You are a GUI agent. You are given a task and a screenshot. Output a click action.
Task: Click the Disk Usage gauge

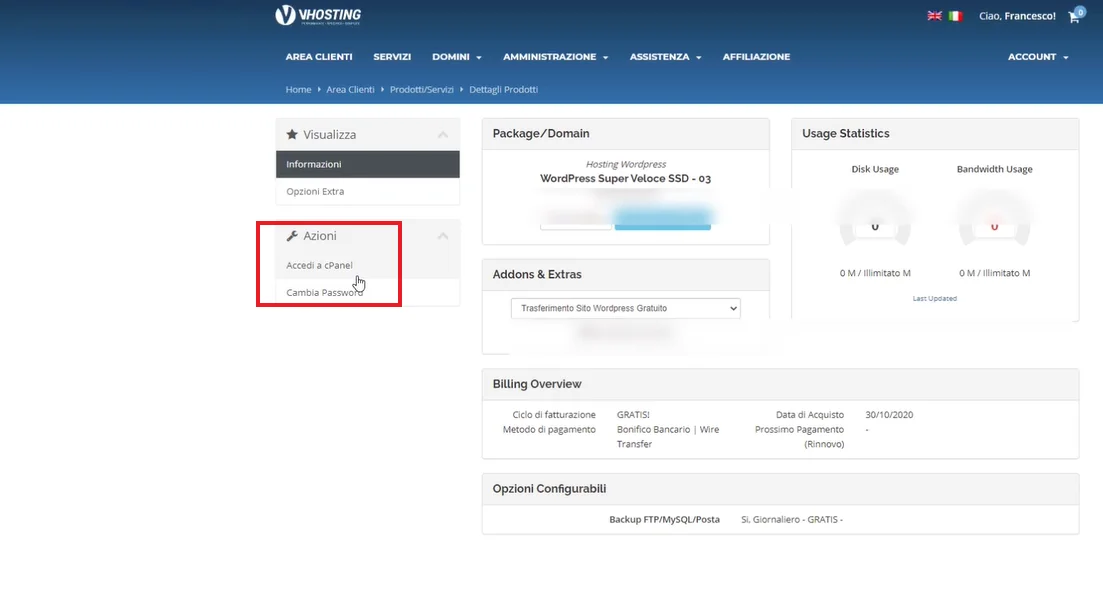pos(875,220)
